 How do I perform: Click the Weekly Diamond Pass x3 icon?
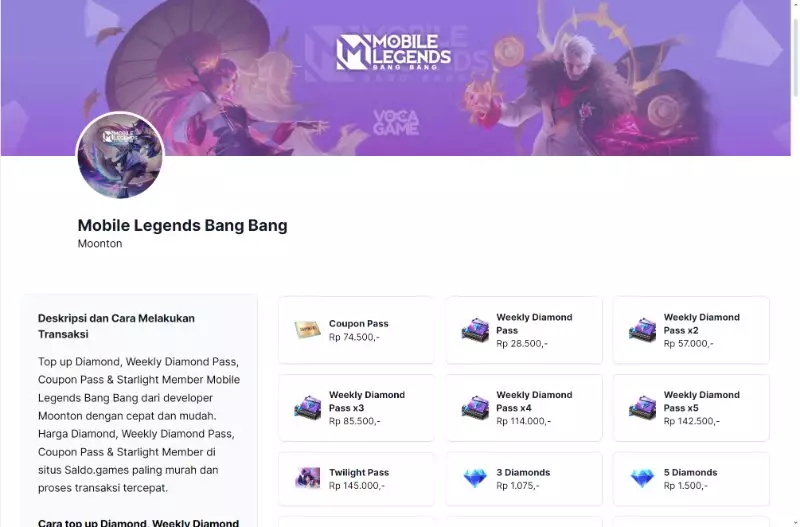(x=307, y=408)
